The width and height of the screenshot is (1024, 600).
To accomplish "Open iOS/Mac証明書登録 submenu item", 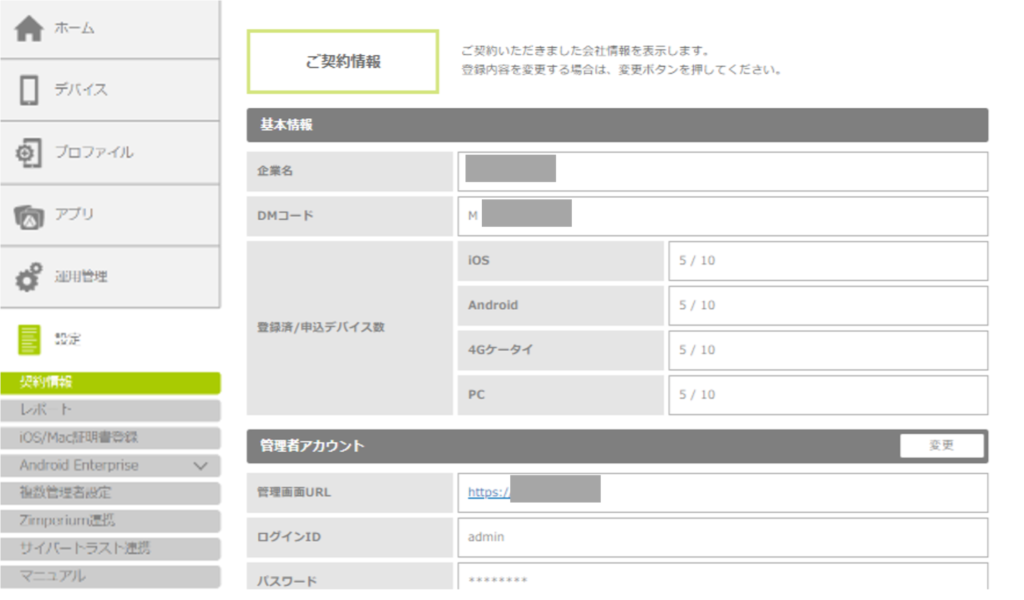I will click(110, 438).
